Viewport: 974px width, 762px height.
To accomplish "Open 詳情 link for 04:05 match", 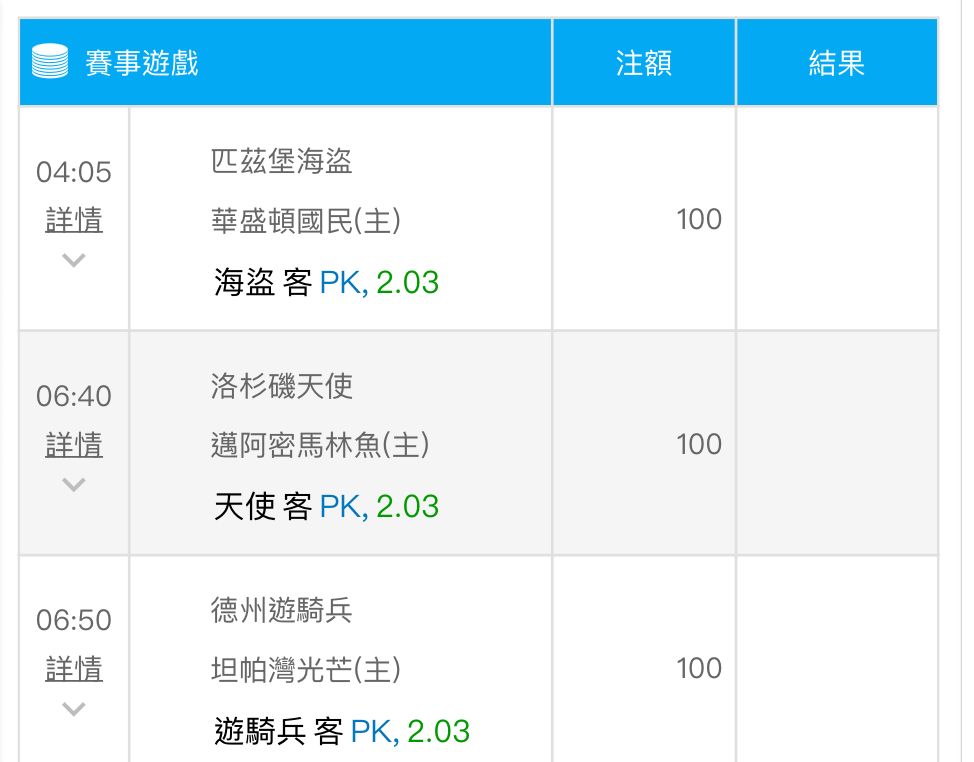I will click(74, 220).
